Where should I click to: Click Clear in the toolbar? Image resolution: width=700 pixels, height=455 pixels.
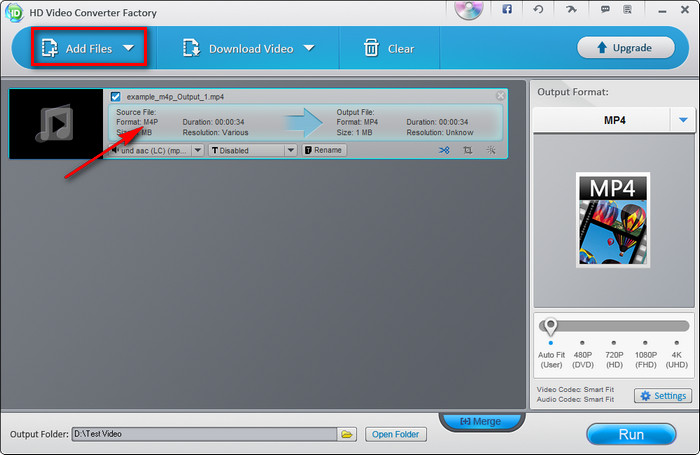pos(388,48)
